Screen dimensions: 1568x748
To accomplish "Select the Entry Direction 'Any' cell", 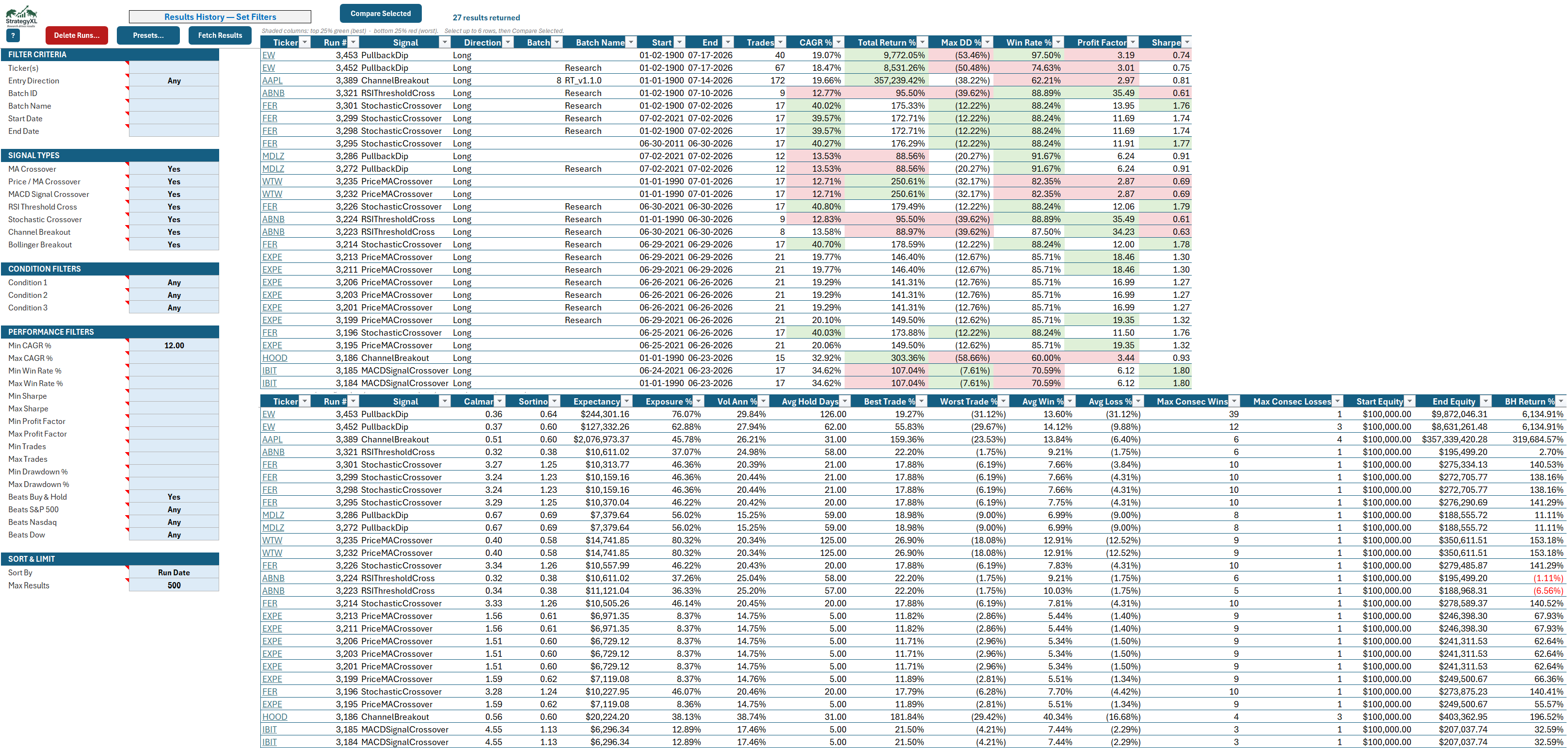I will pos(174,81).
